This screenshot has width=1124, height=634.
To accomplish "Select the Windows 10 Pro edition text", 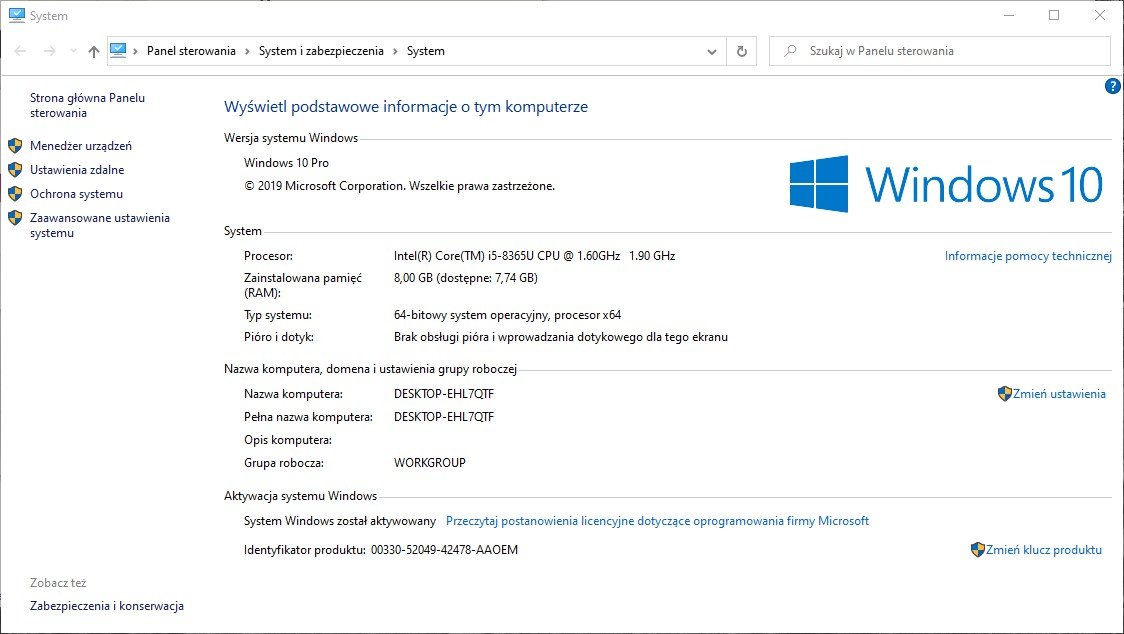I will point(286,163).
